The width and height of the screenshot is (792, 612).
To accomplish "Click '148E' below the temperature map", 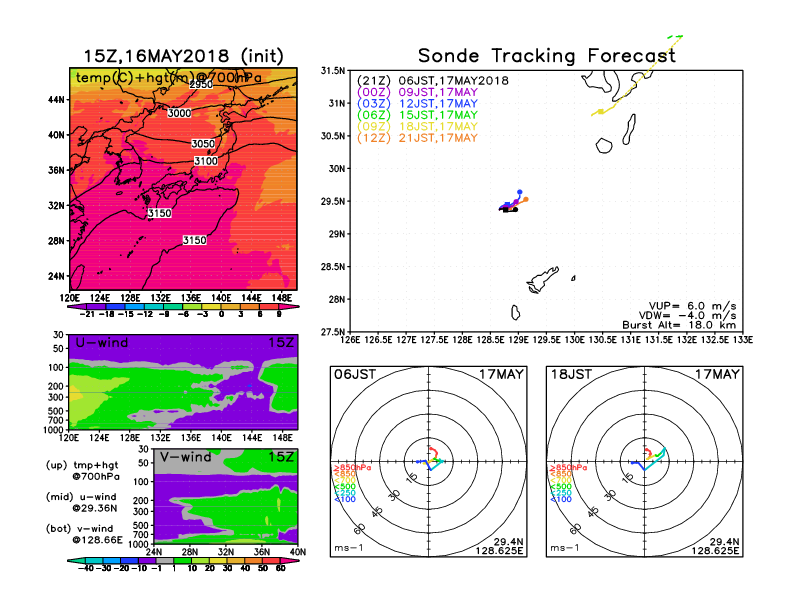I will click(x=282, y=298).
